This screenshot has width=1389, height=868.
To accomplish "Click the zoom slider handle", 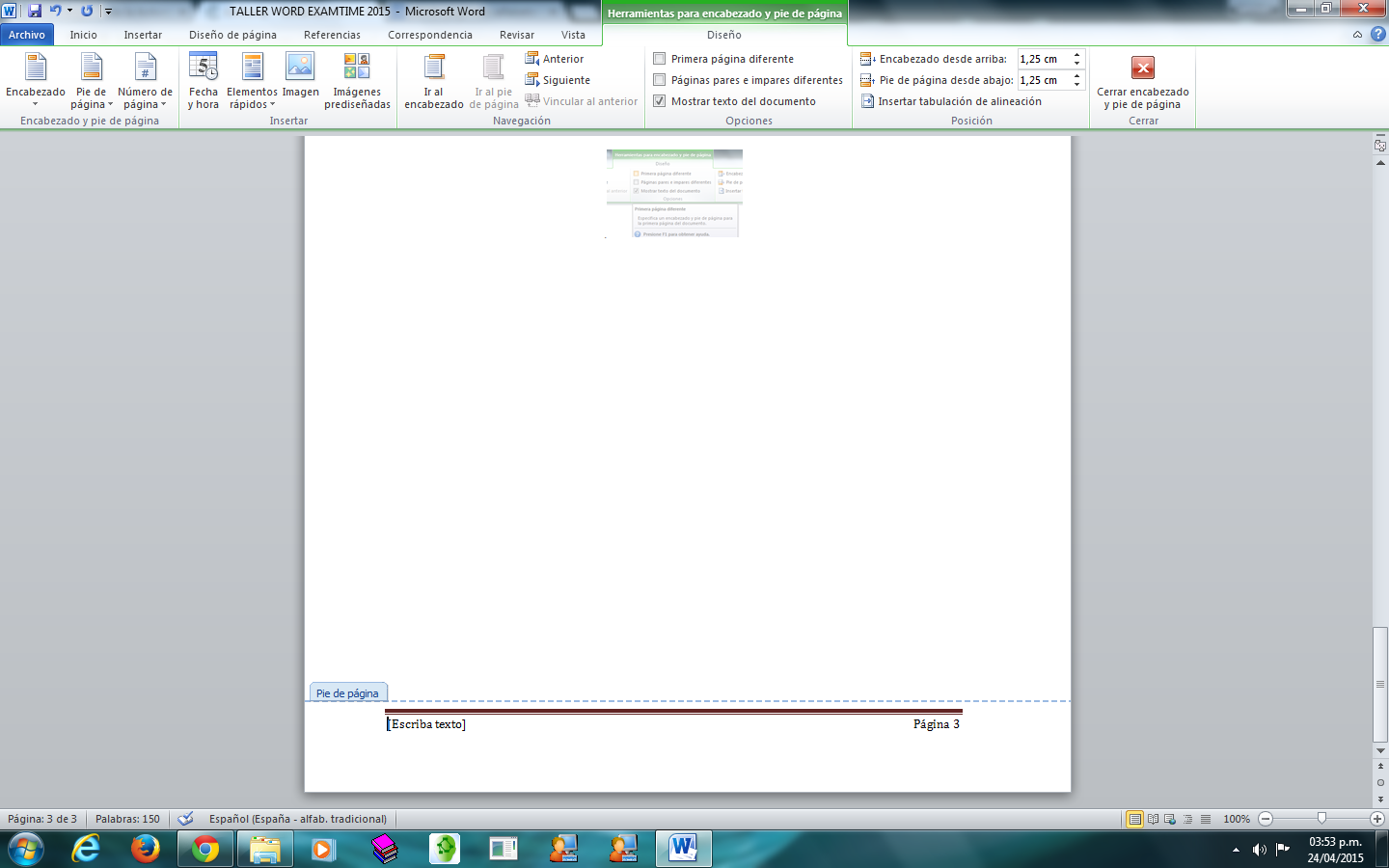I will (x=1321, y=819).
